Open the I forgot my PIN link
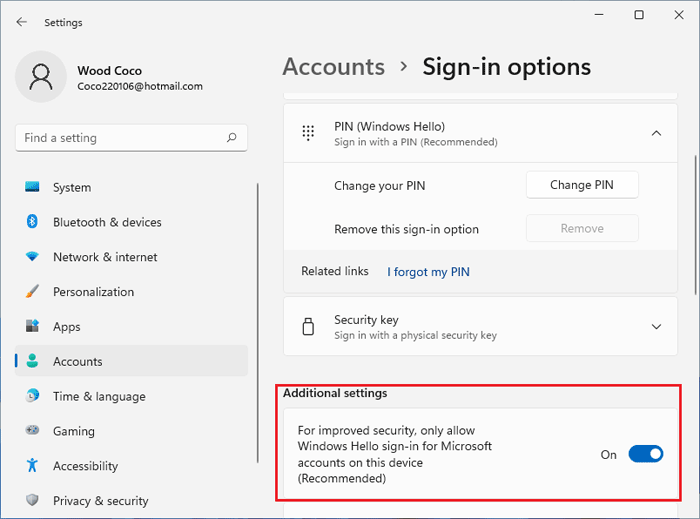Viewport: 700px width, 519px height. pos(428,272)
